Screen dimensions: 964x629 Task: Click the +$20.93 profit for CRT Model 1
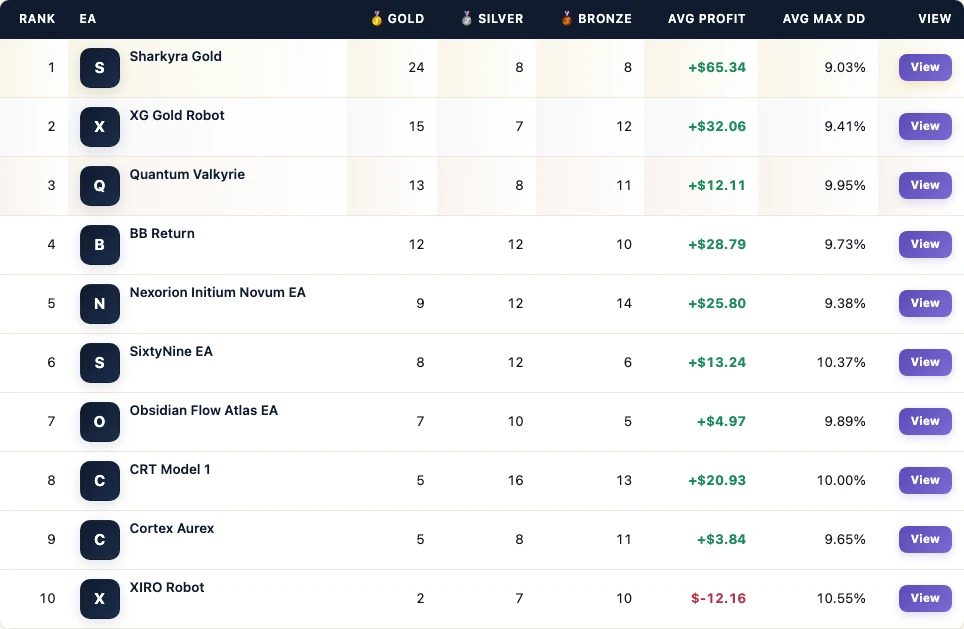pos(717,481)
